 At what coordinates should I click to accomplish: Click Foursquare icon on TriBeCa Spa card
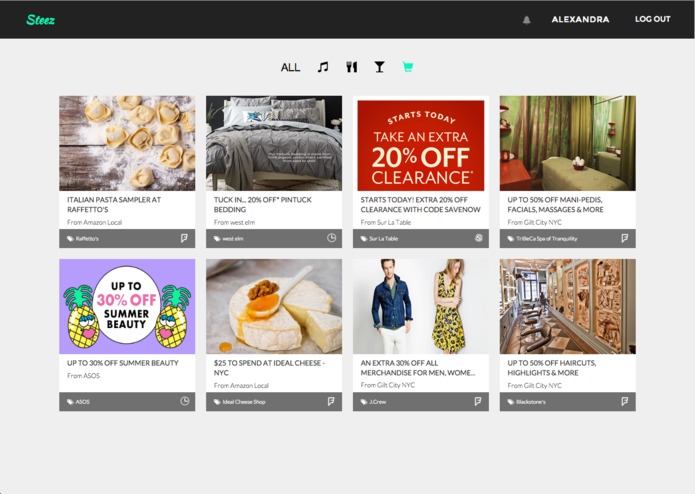coord(625,238)
